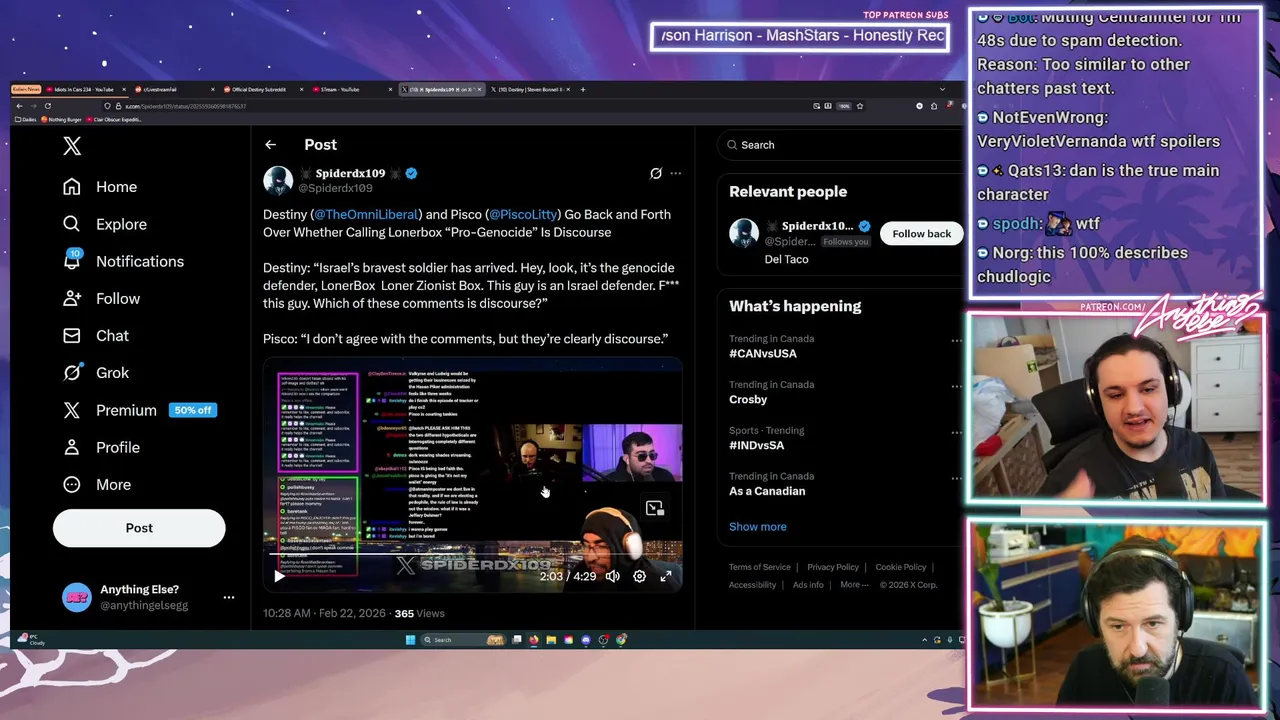Screen dimensions: 1280x720
Task: Mute the video with speaker icon
Action: pyautogui.click(x=613, y=576)
